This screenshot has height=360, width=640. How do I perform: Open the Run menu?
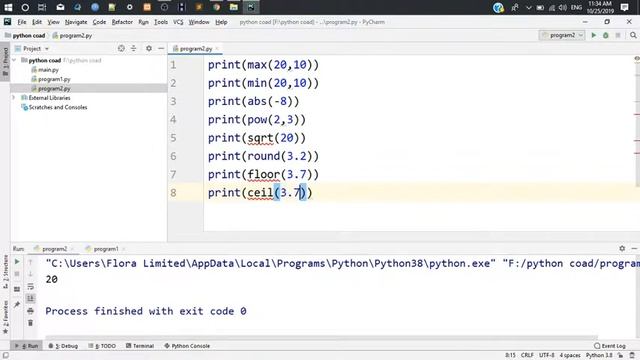pos(143,22)
